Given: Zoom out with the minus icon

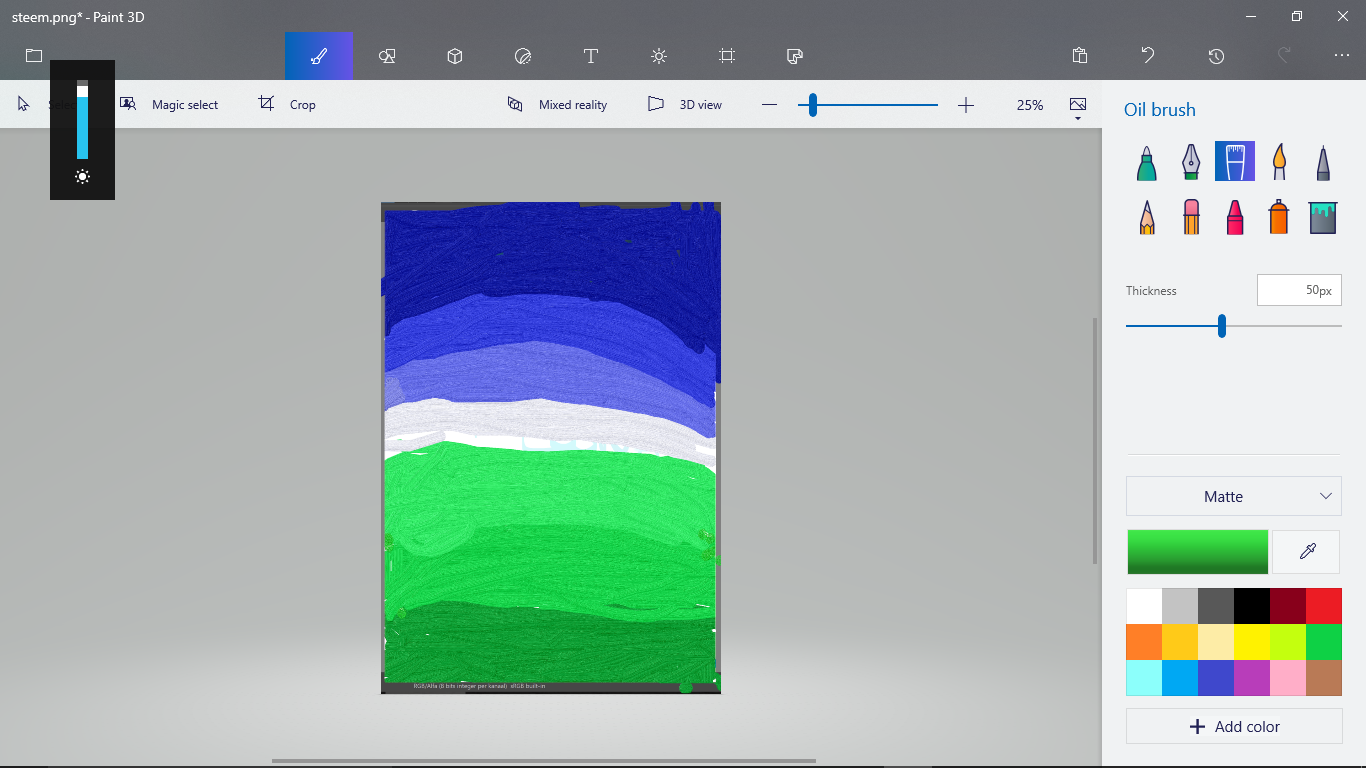Looking at the screenshot, I should 769,105.
